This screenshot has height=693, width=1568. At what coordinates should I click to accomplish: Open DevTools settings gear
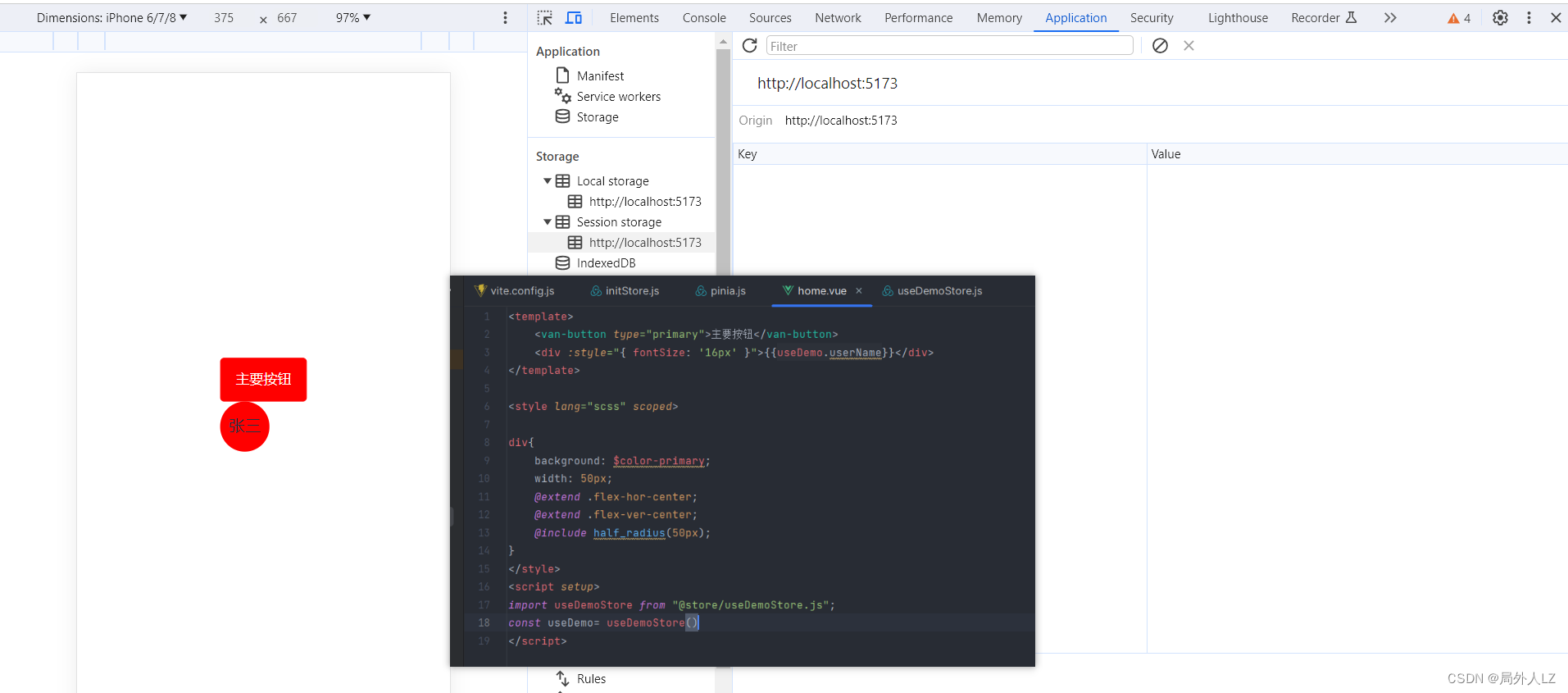coord(1500,18)
